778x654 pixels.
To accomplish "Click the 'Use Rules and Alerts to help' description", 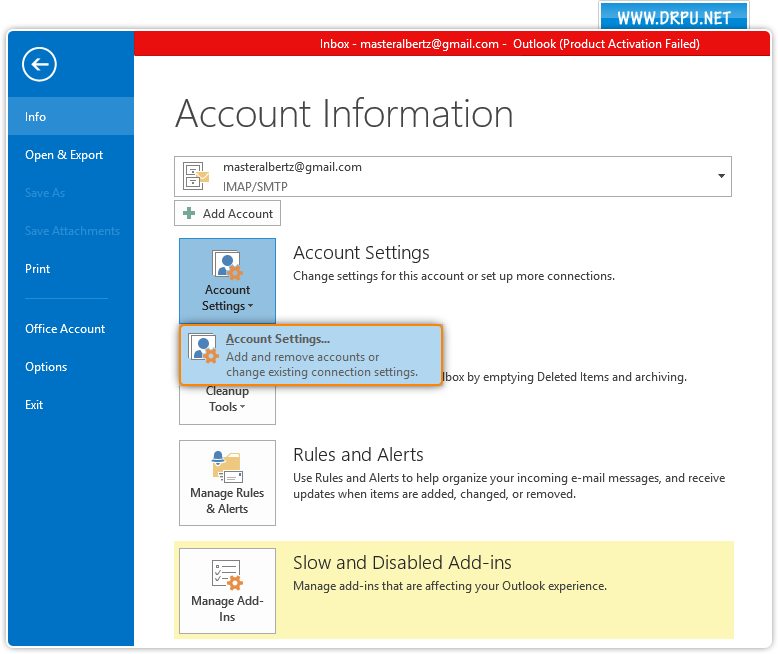I will click(x=509, y=486).
